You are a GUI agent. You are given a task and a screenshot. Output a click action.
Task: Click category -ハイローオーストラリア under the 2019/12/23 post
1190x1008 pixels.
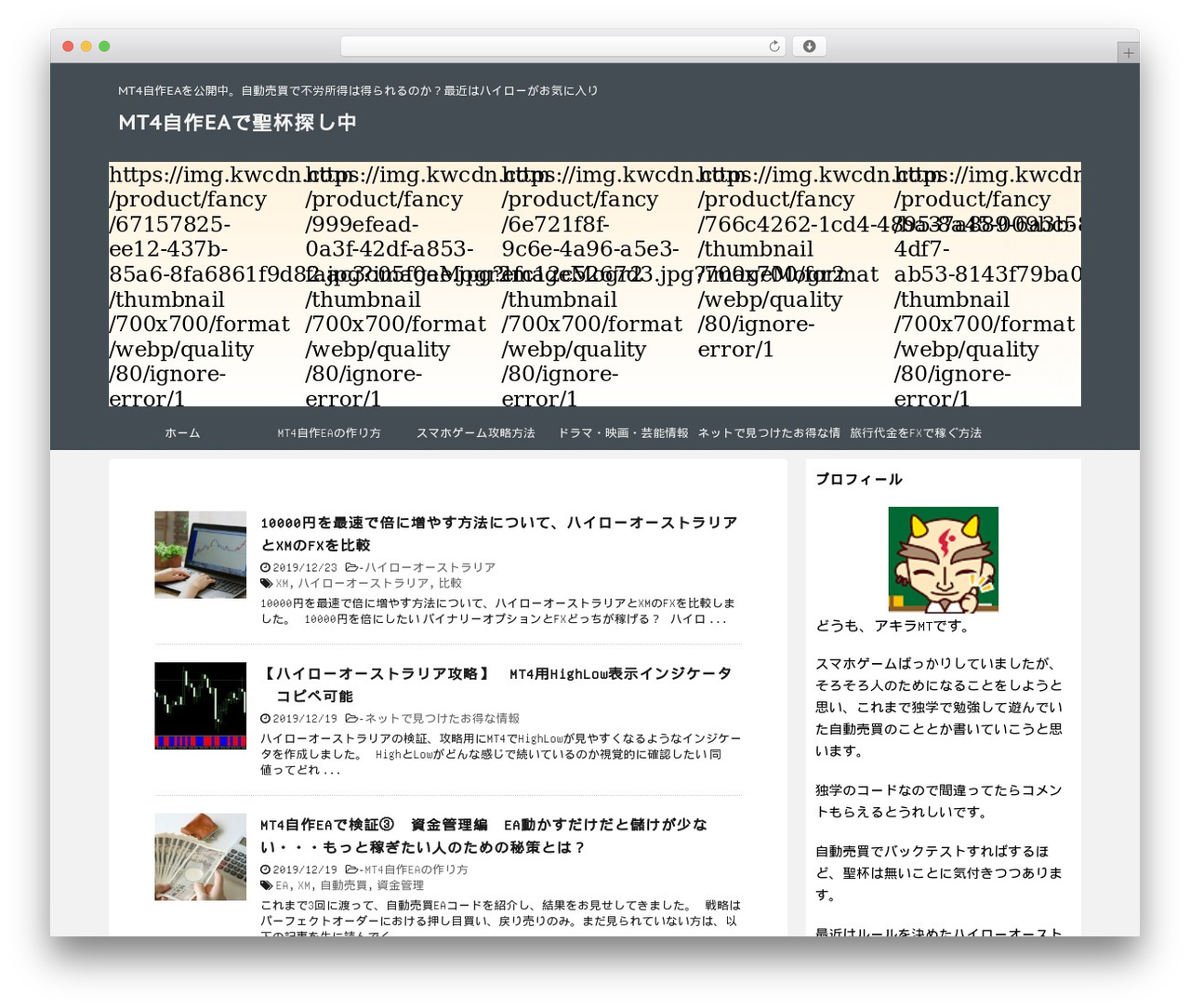point(428,567)
